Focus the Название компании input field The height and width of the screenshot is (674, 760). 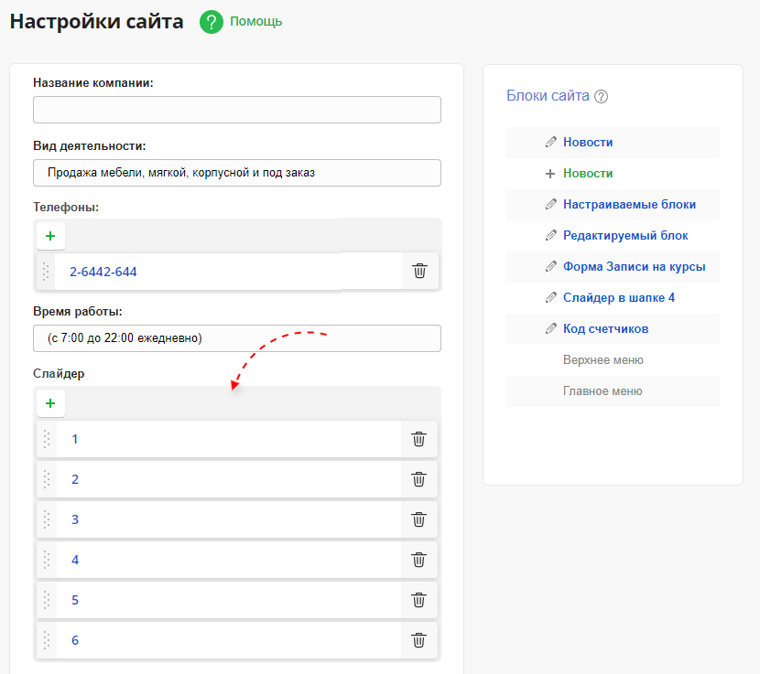click(237, 110)
